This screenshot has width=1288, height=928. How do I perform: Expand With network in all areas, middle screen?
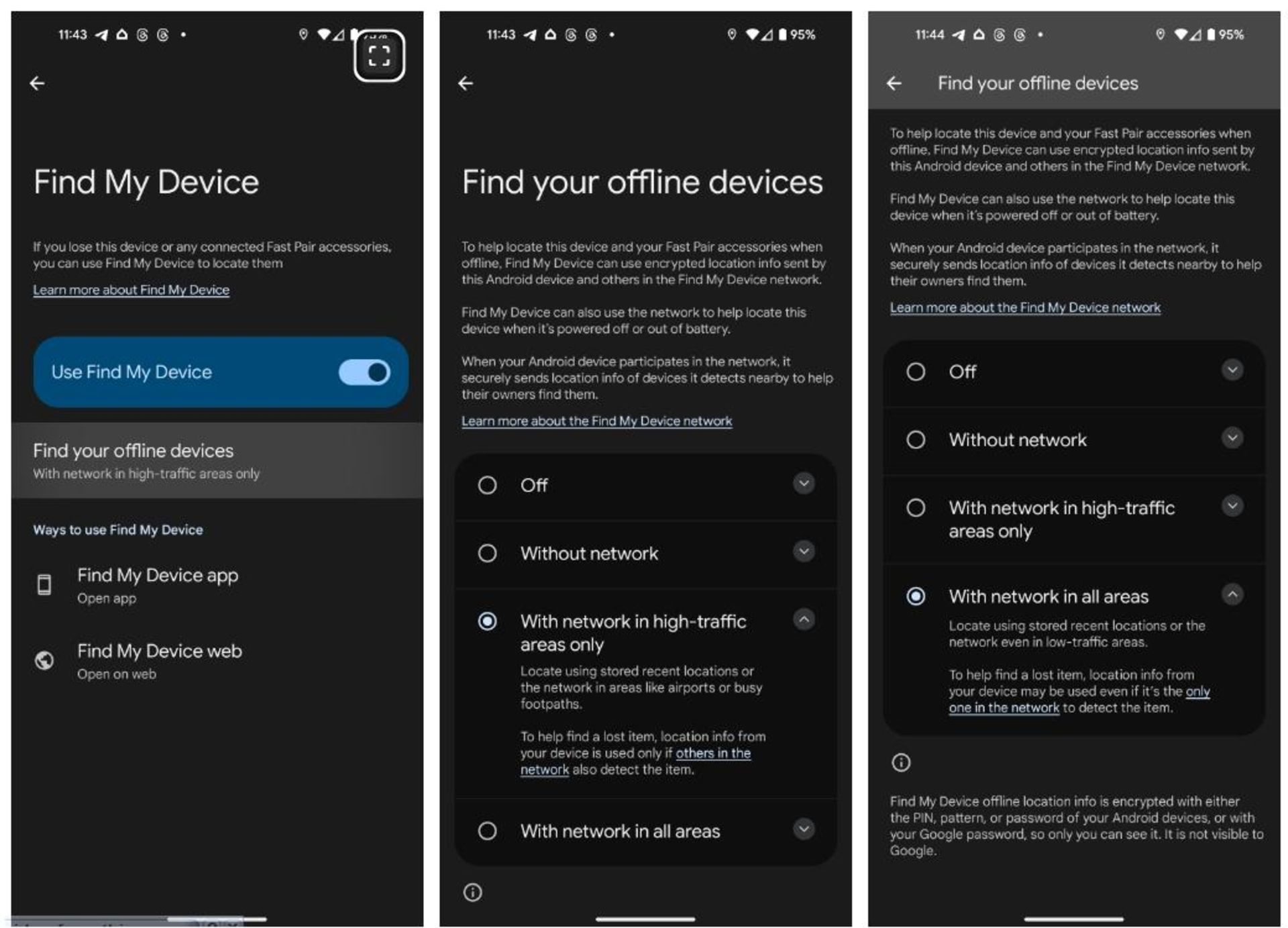pos(804,829)
